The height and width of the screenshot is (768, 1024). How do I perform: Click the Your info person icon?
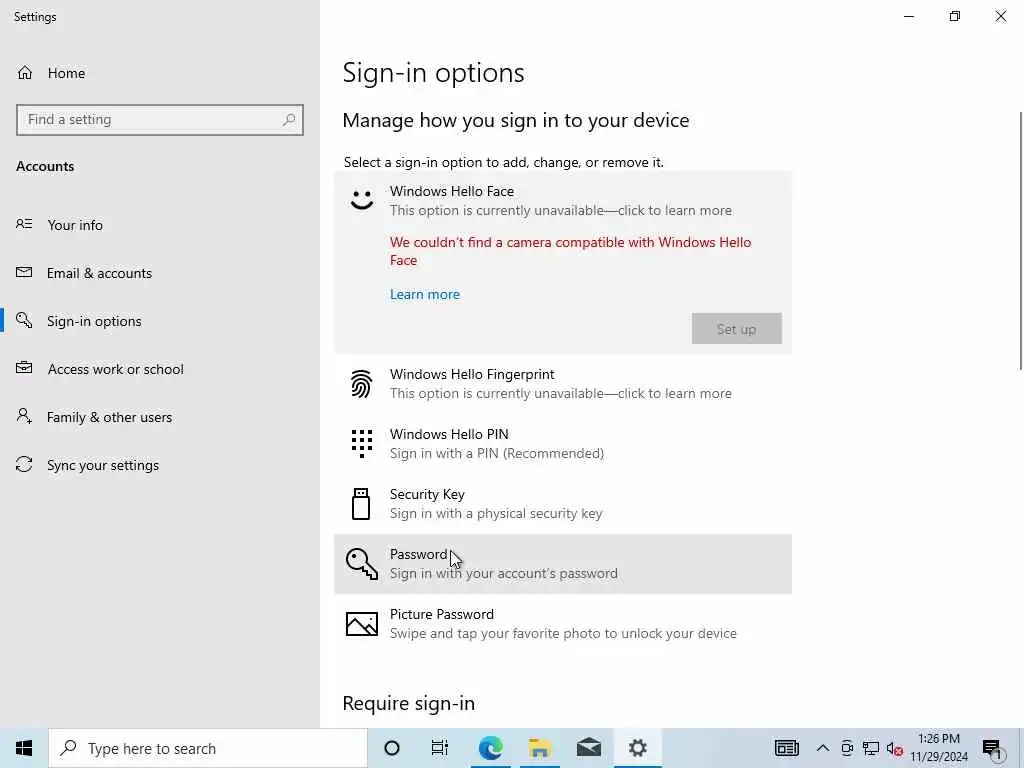(24, 225)
